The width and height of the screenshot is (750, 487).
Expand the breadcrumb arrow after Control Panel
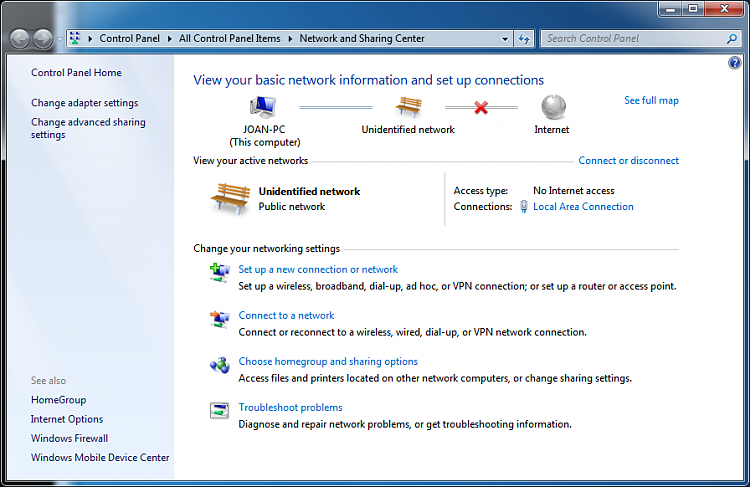point(169,39)
